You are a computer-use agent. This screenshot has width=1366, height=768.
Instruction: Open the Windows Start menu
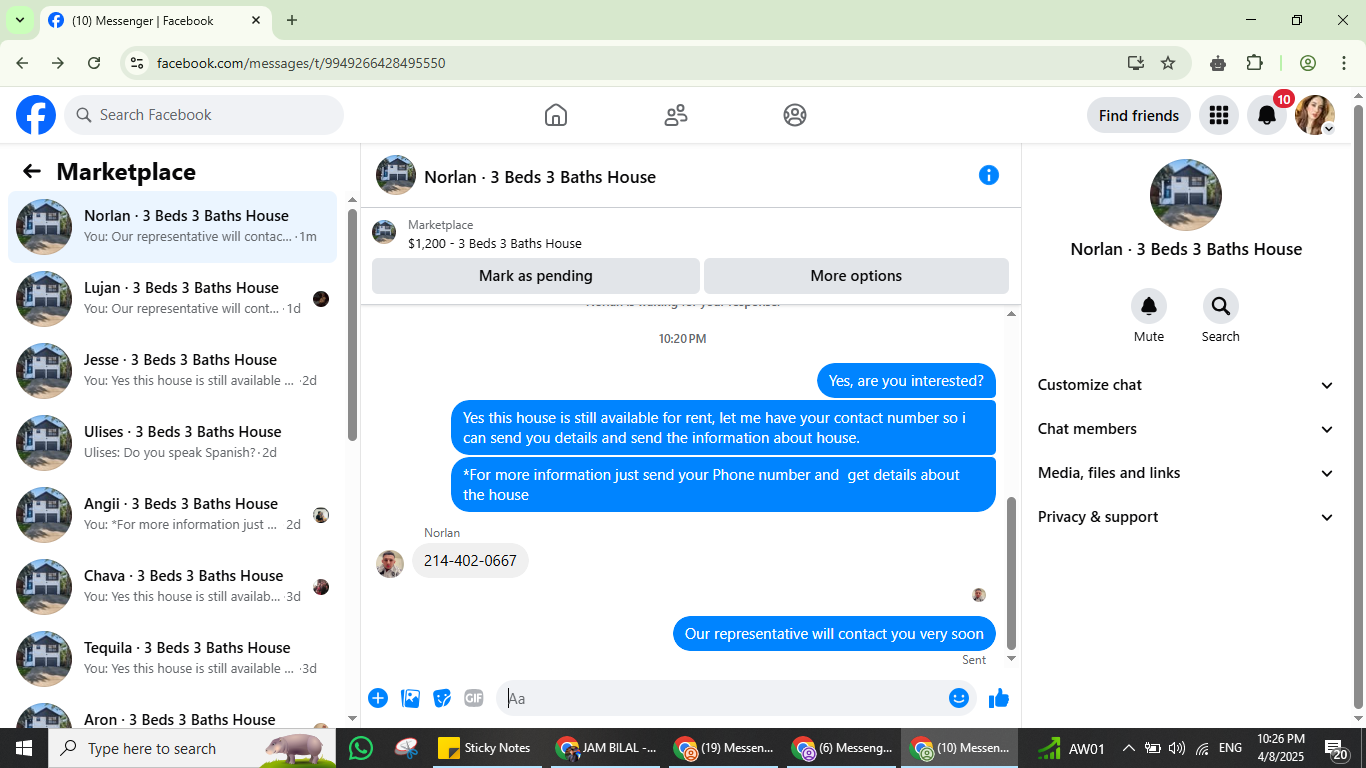tap(24, 748)
